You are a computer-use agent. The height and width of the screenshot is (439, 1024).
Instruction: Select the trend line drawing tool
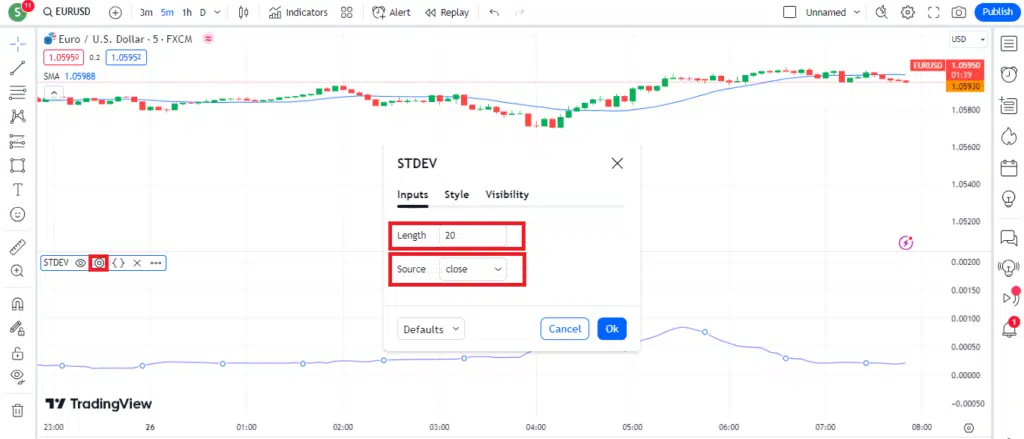(18, 68)
